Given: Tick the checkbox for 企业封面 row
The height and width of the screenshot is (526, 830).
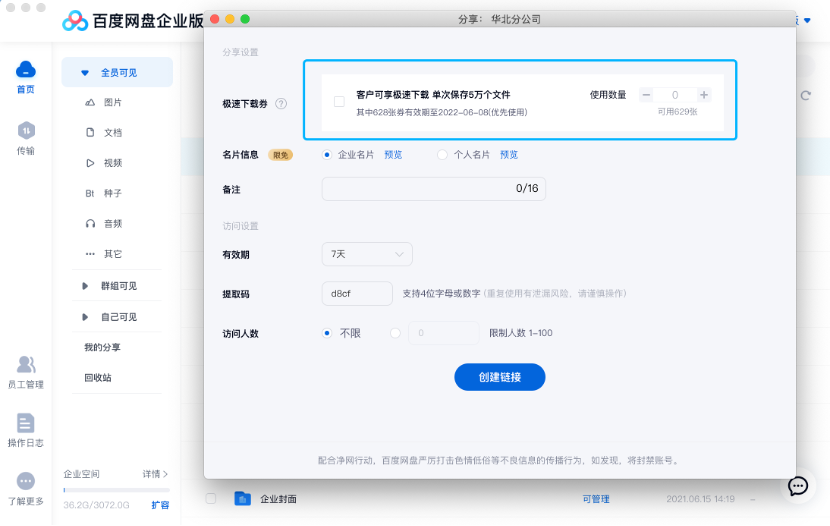Looking at the screenshot, I should coord(211,498).
